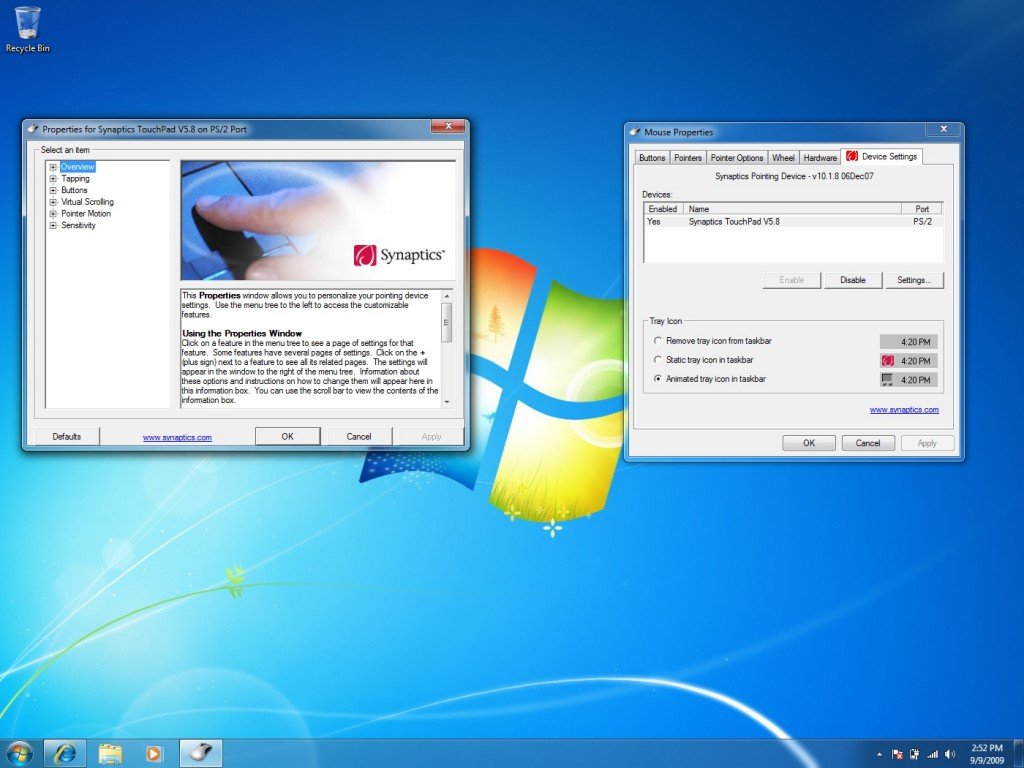Expand the Pointer Motion tree node

coord(53,214)
